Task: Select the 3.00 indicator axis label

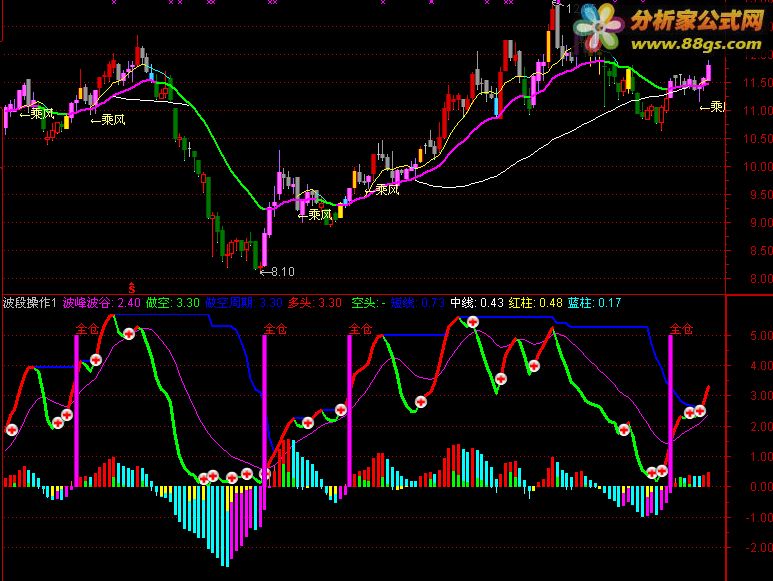Action: (760, 396)
